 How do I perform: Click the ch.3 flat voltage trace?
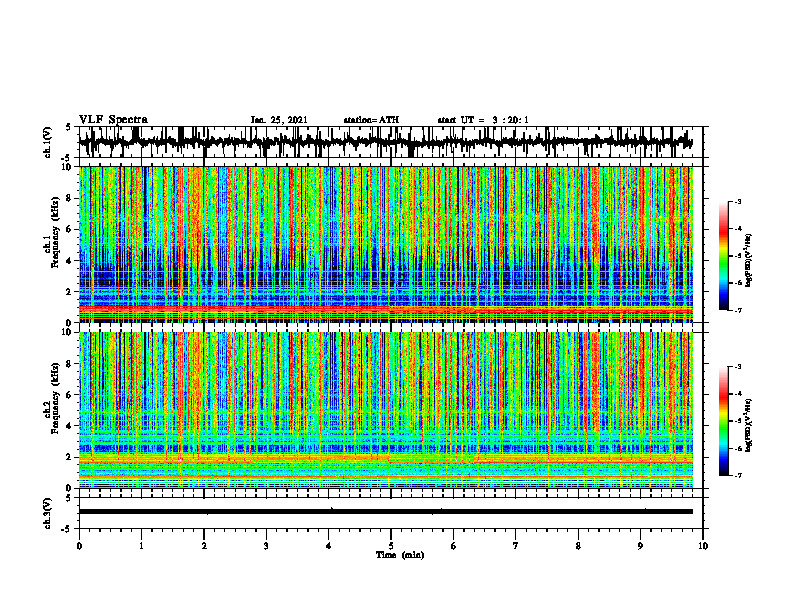point(385,512)
